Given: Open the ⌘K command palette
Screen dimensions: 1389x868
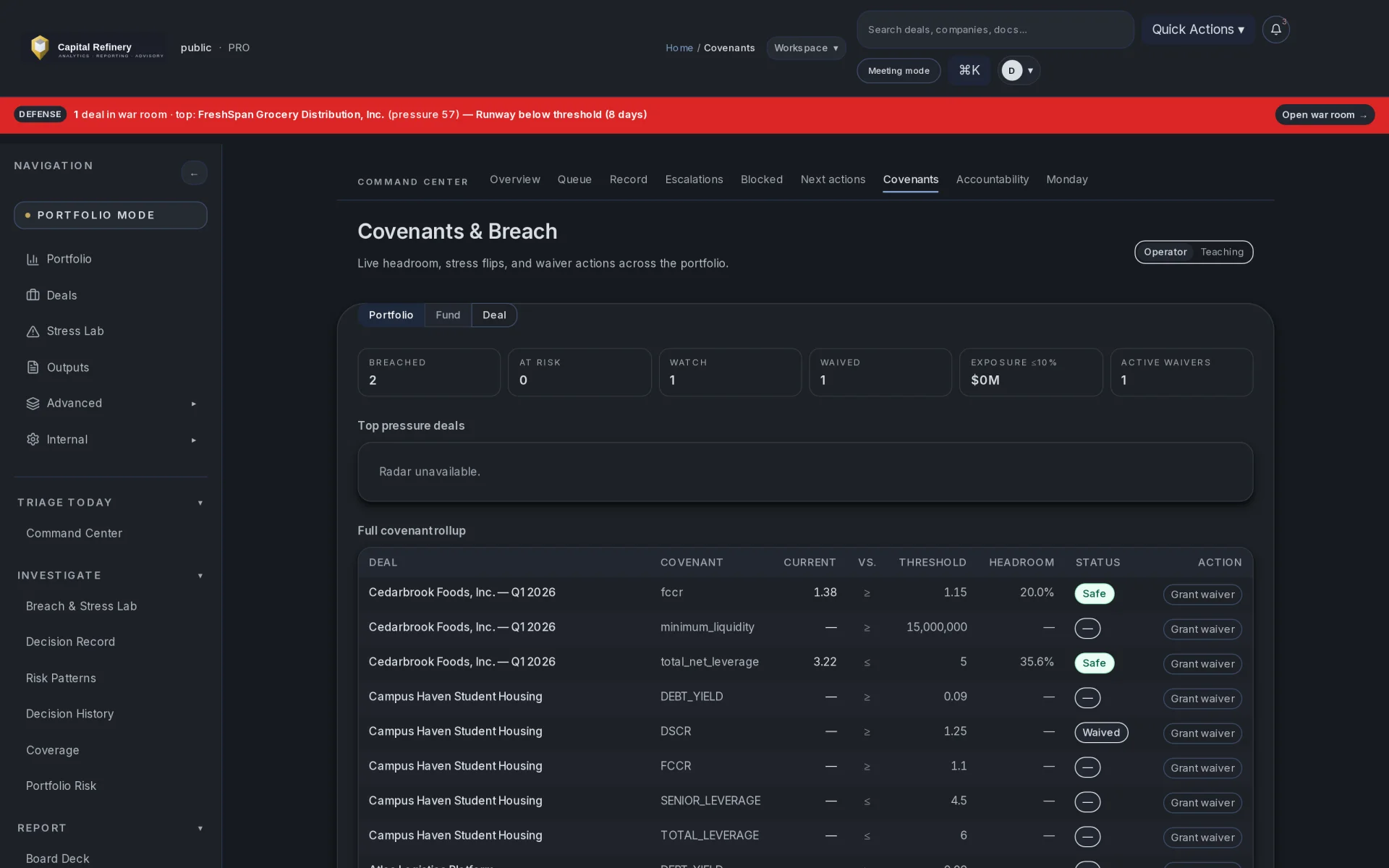Looking at the screenshot, I should [x=969, y=70].
